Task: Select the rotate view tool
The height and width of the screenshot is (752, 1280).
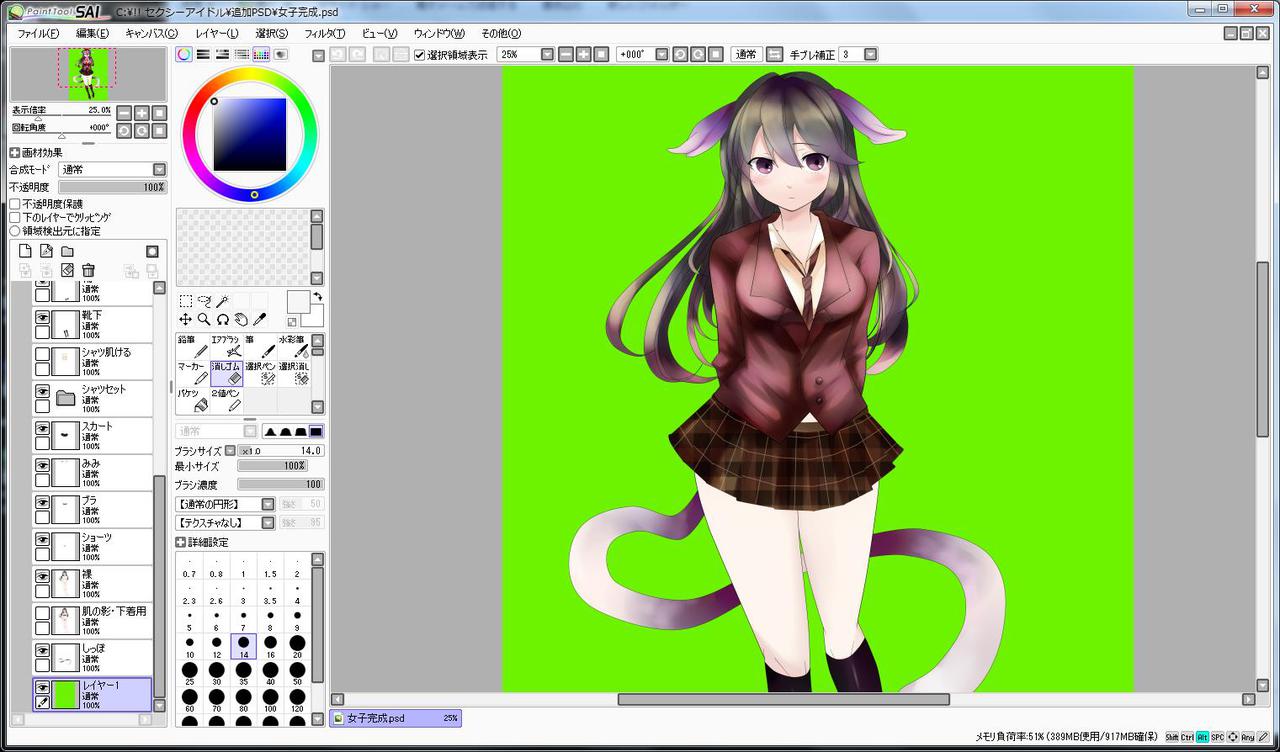Action: pyautogui.click(x=223, y=319)
